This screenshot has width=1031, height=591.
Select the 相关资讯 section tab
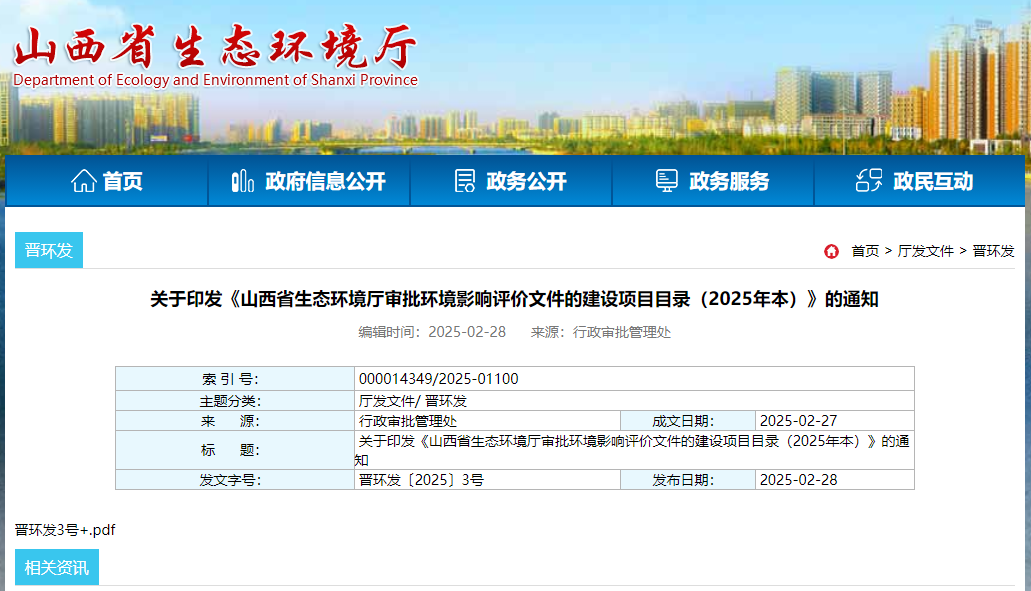[57, 566]
